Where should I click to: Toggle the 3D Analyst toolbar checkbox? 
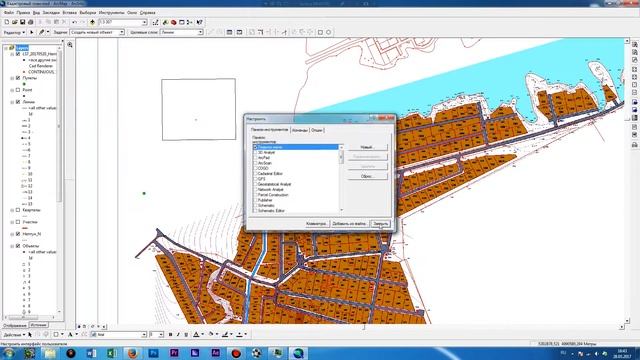[x=256, y=152]
